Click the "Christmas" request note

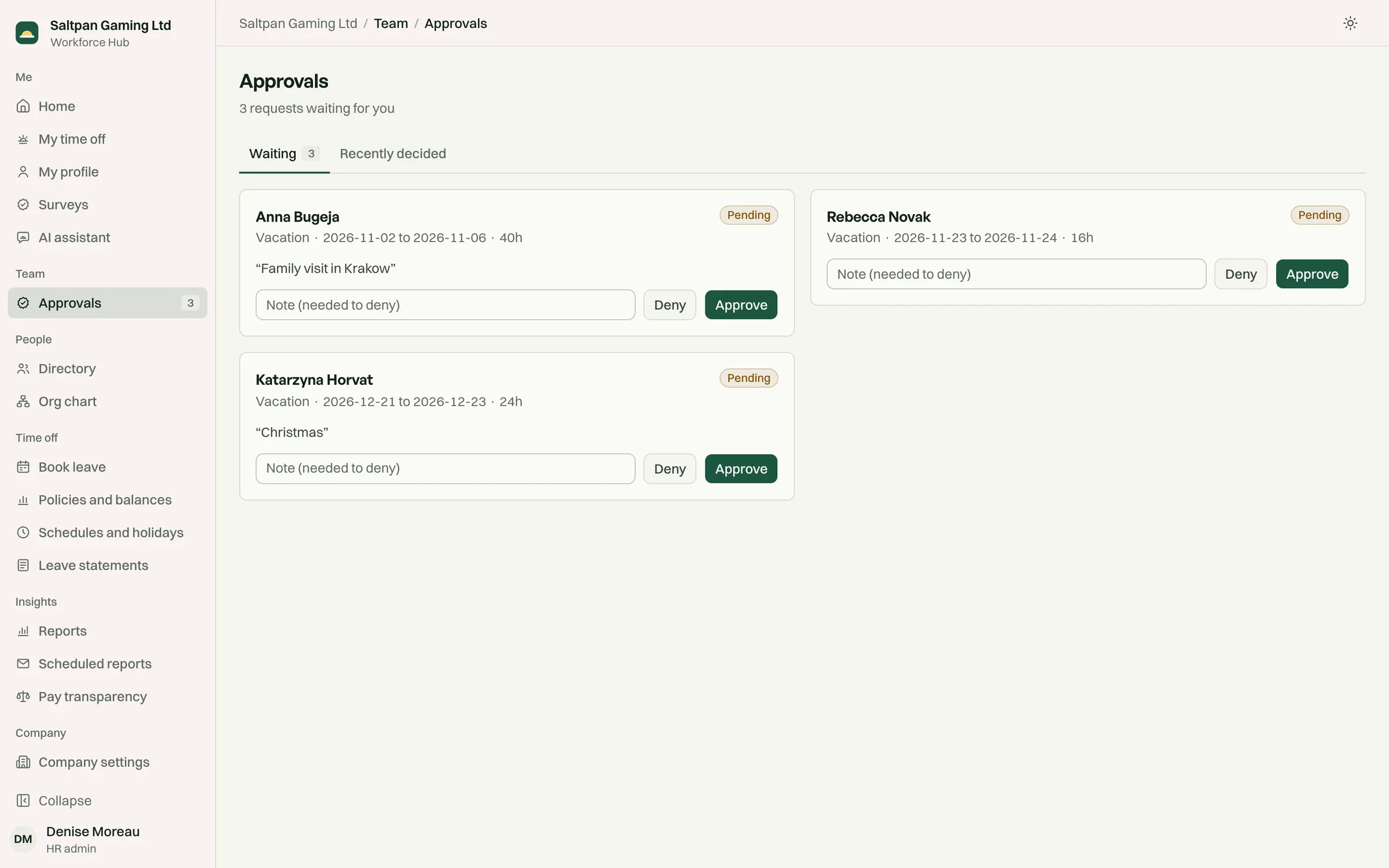[292, 432]
